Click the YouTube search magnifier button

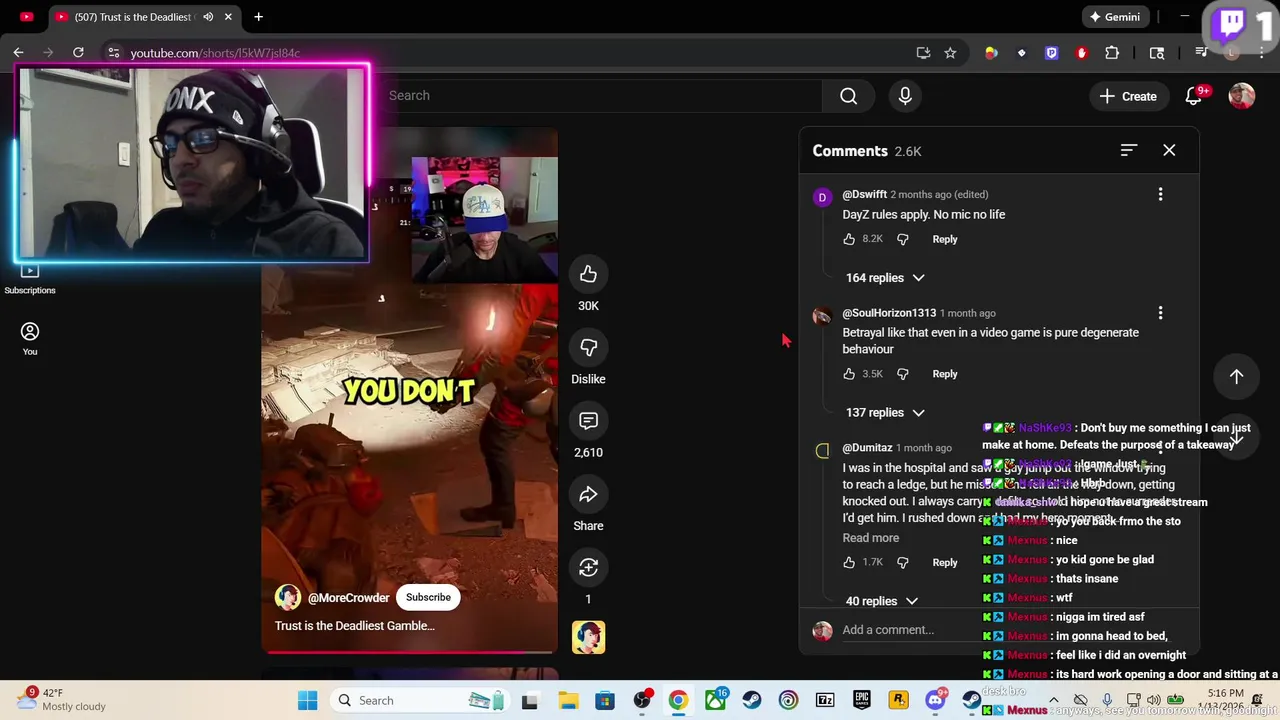pos(848,96)
